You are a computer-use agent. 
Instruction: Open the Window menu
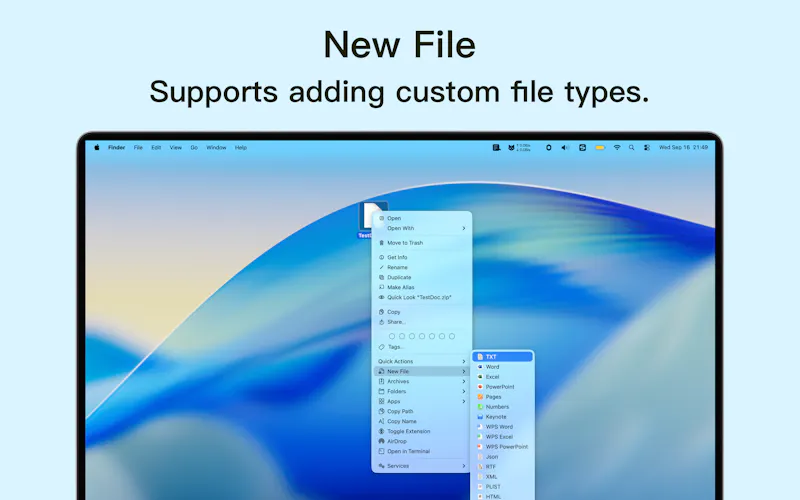point(216,147)
